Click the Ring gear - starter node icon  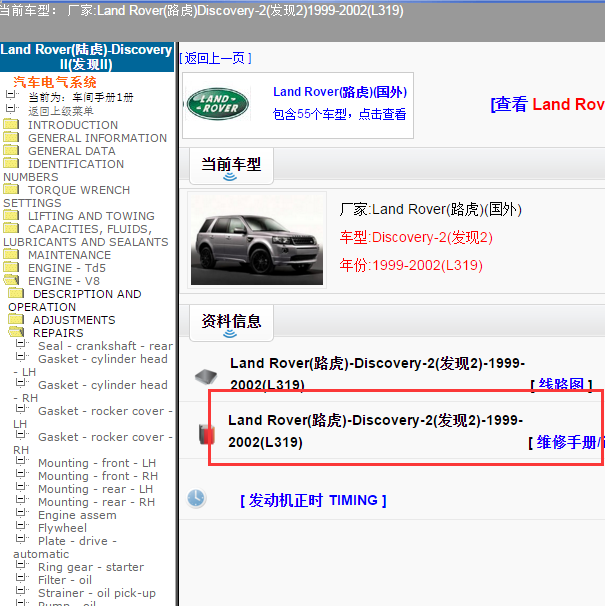22,565
